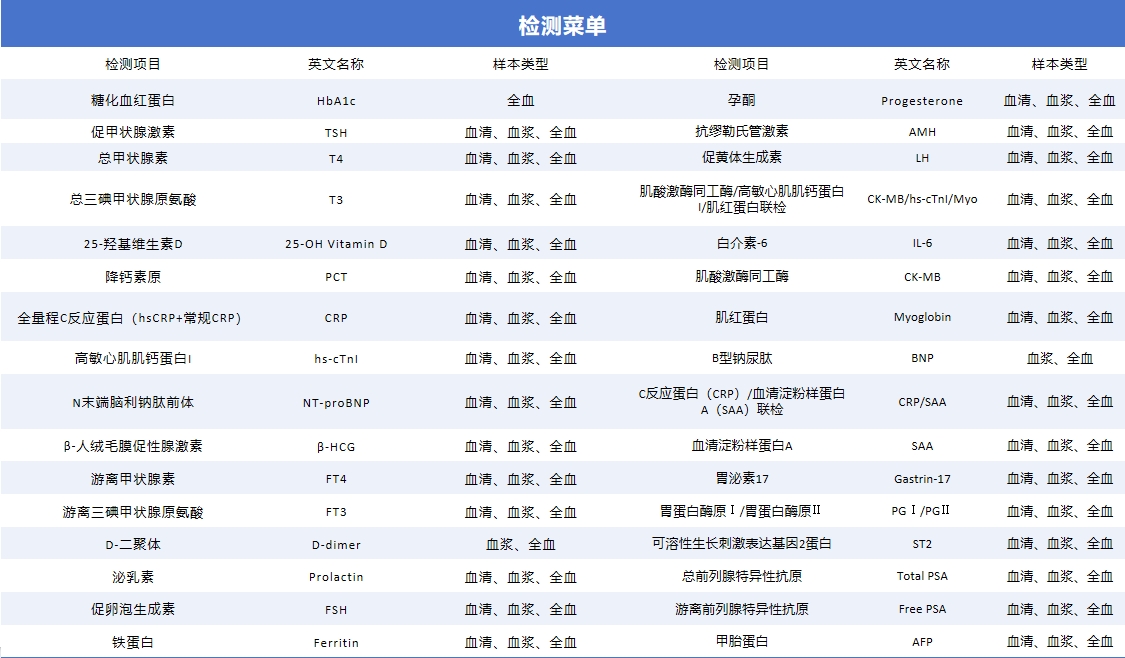1125x658 pixels.
Task: Select the HbA1c English name cell
Action: pyautogui.click(x=336, y=101)
